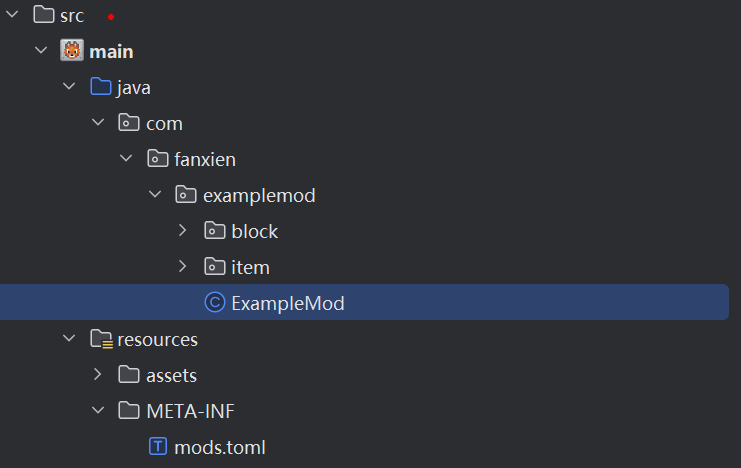This screenshot has width=741, height=468.
Task: Select the fanxien package label
Action: coord(205,159)
